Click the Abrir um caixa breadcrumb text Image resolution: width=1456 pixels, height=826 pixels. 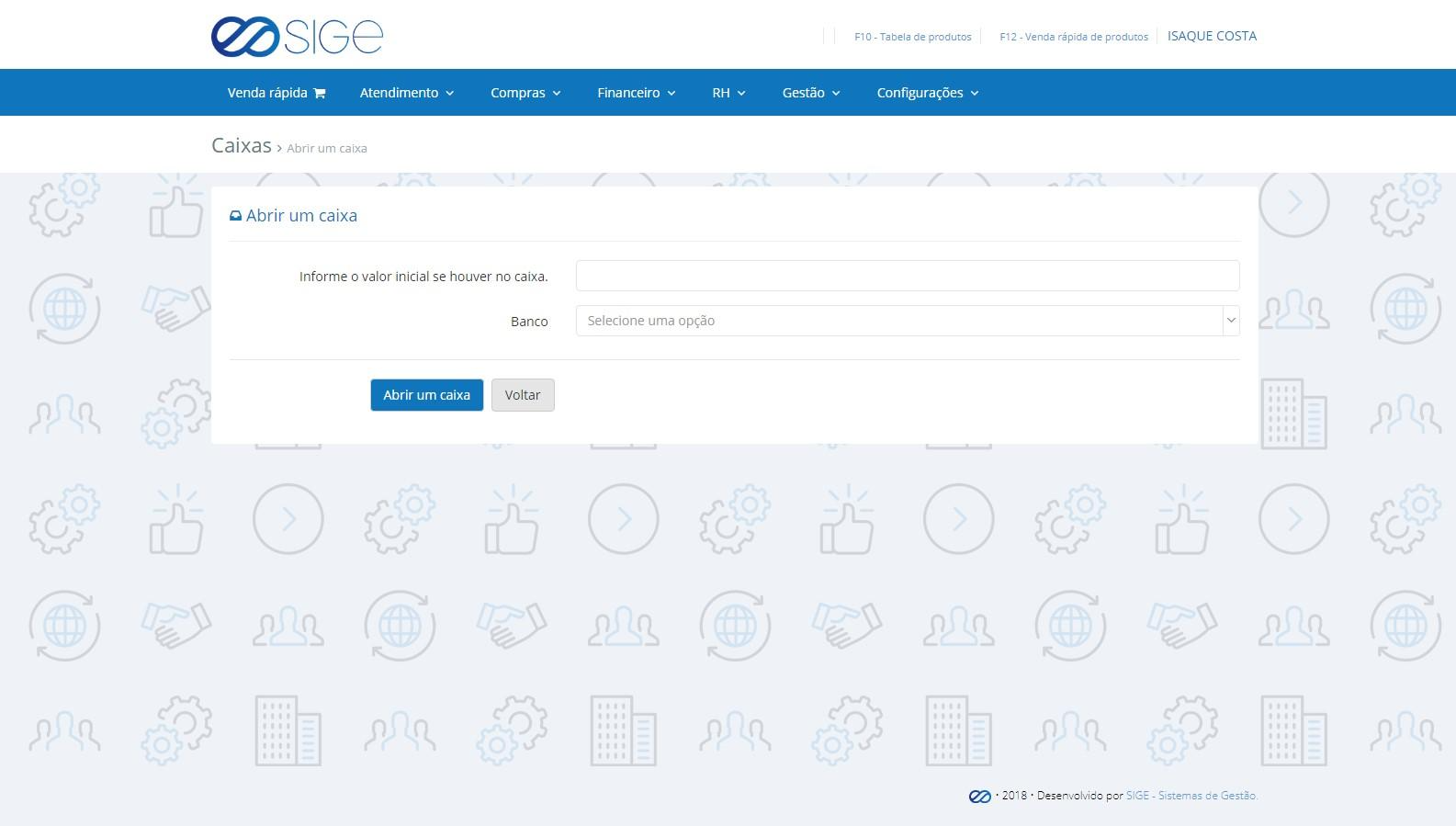click(x=327, y=148)
